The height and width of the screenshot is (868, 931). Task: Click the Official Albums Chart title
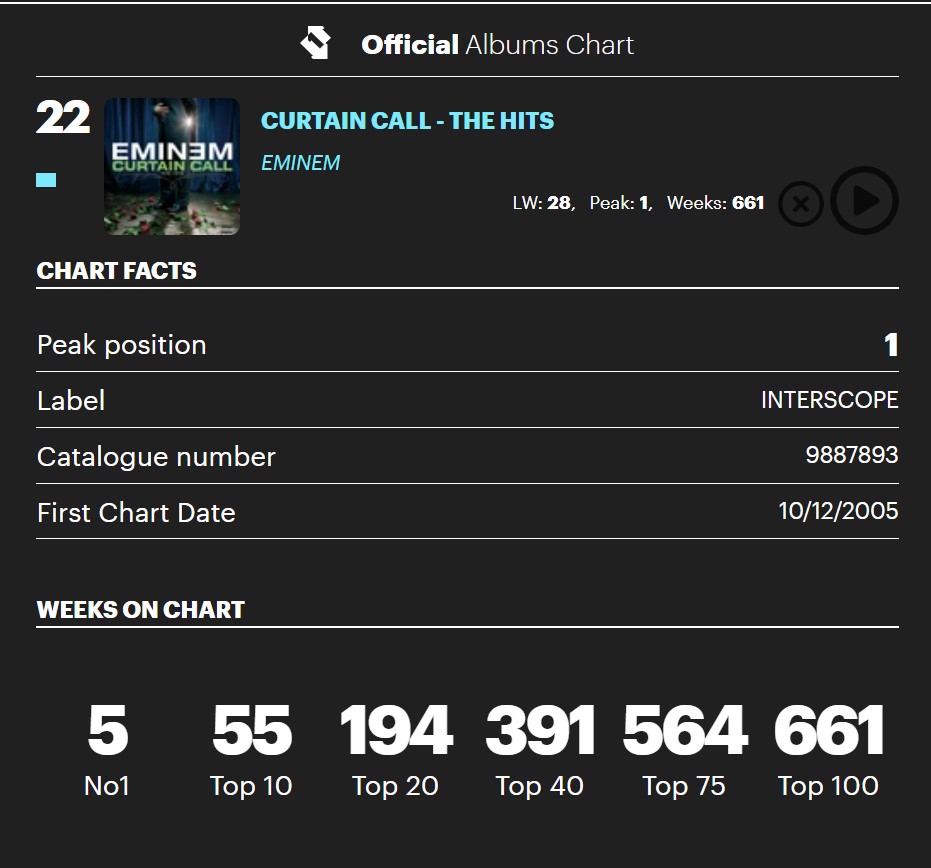[x=497, y=45]
